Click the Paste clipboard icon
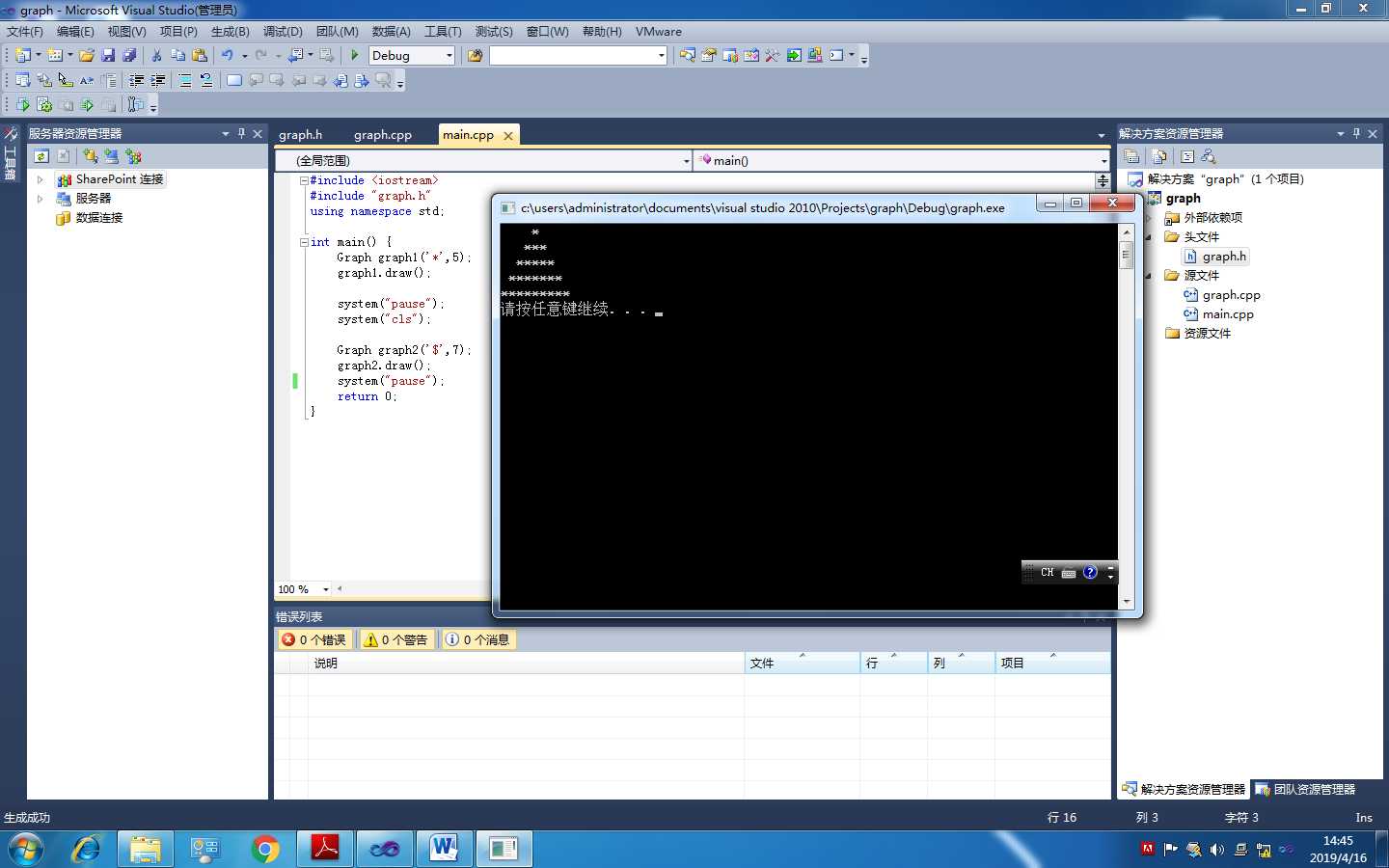The image size is (1389, 868). 200,55
